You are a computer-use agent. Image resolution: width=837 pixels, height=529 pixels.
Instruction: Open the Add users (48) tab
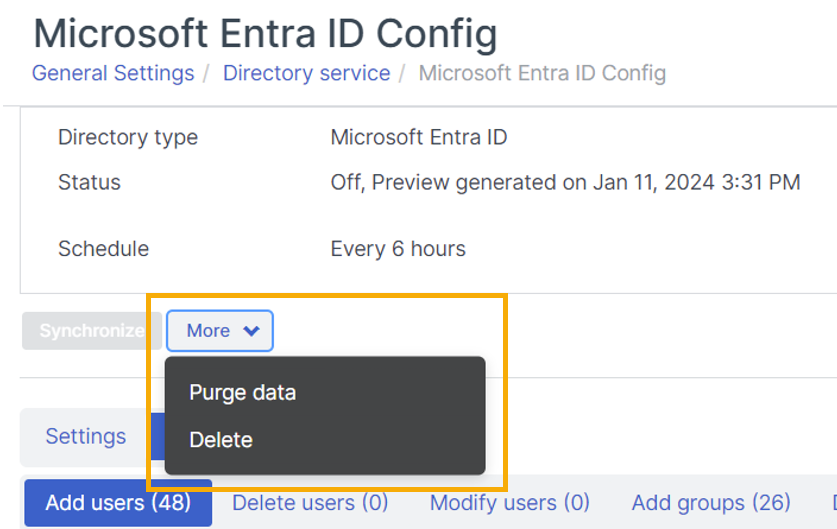pos(118,502)
